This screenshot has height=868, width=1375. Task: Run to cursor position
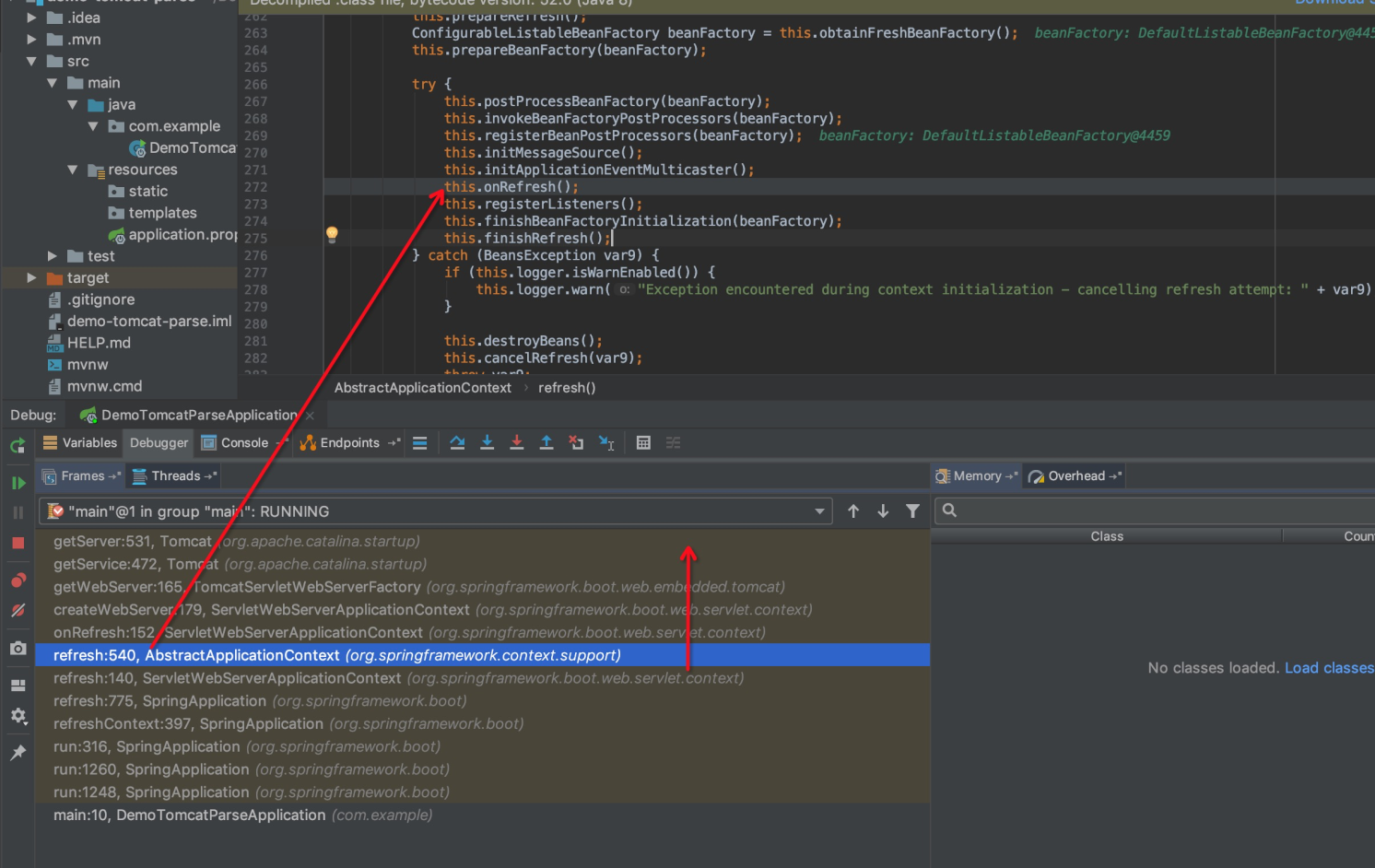click(606, 443)
